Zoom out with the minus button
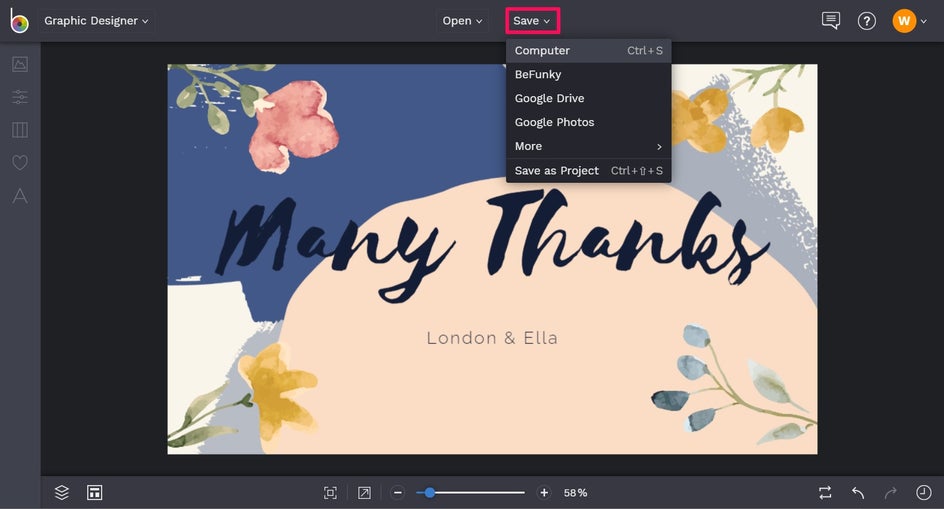This screenshot has height=509, width=944. pos(397,493)
